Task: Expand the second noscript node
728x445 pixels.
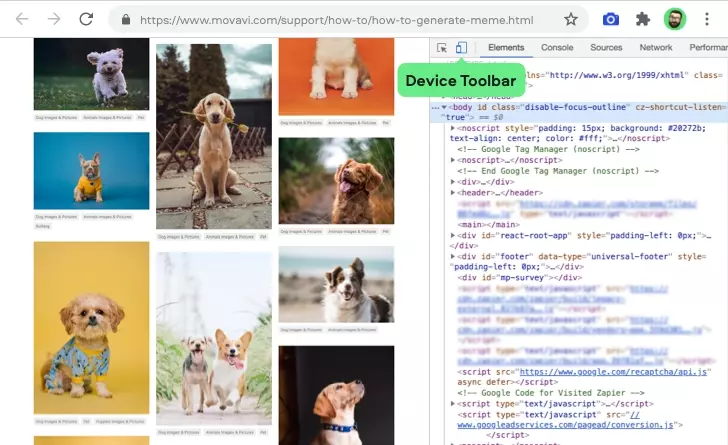Action: pyautogui.click(x=453, y=160)
